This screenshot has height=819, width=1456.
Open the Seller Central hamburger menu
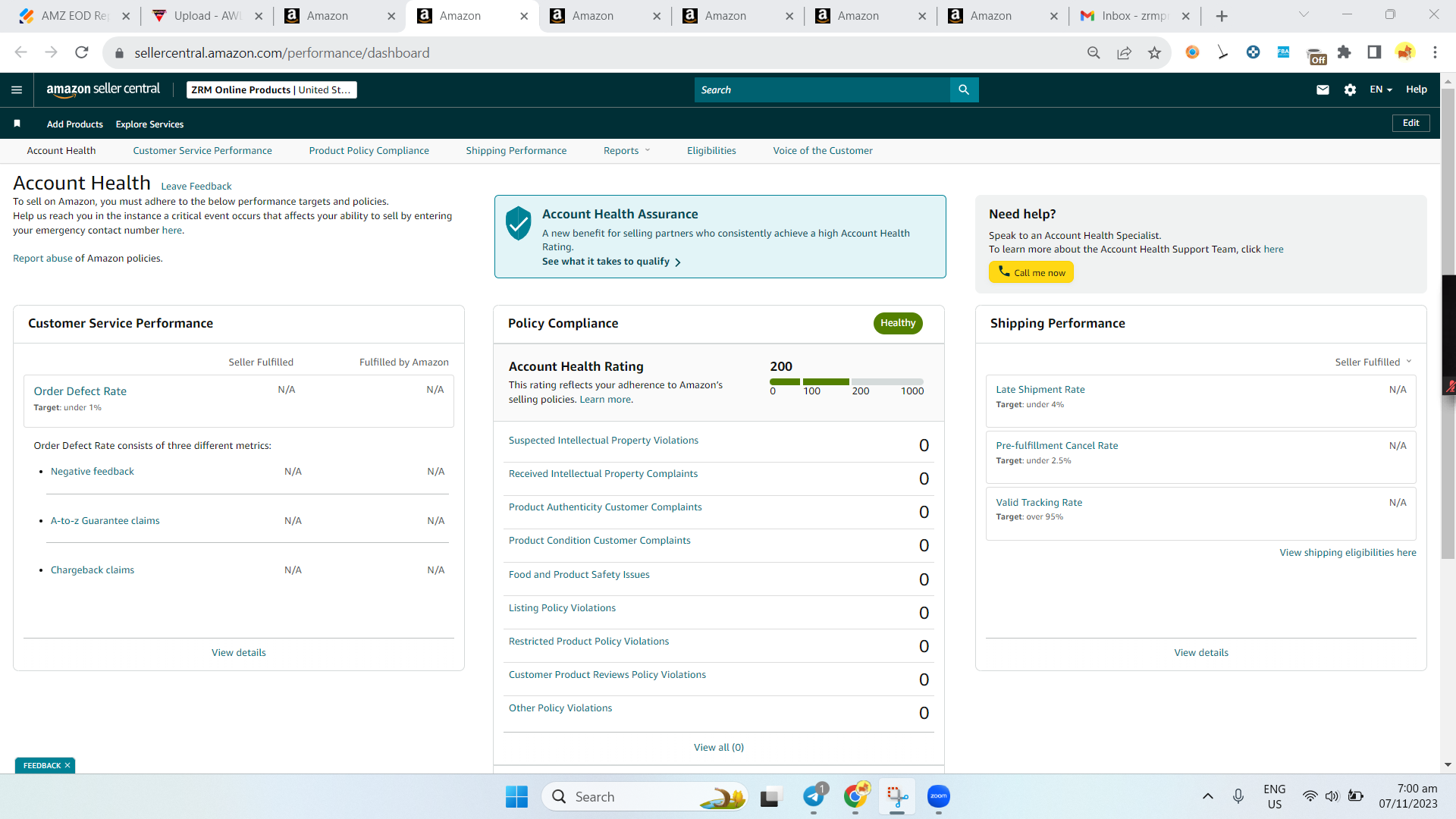pos(17,89)
